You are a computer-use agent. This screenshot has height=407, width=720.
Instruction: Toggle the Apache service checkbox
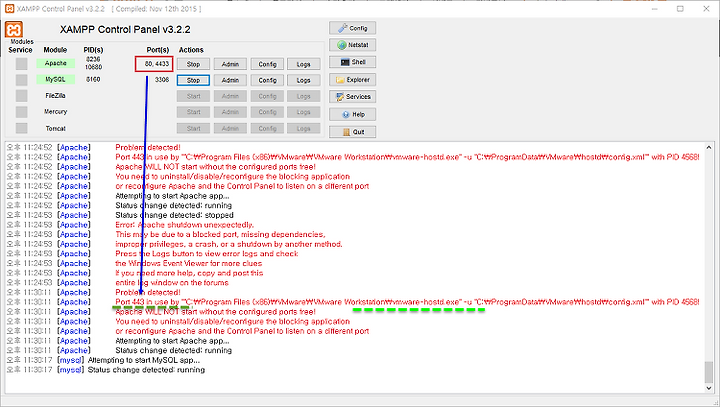tap(22, 64)
